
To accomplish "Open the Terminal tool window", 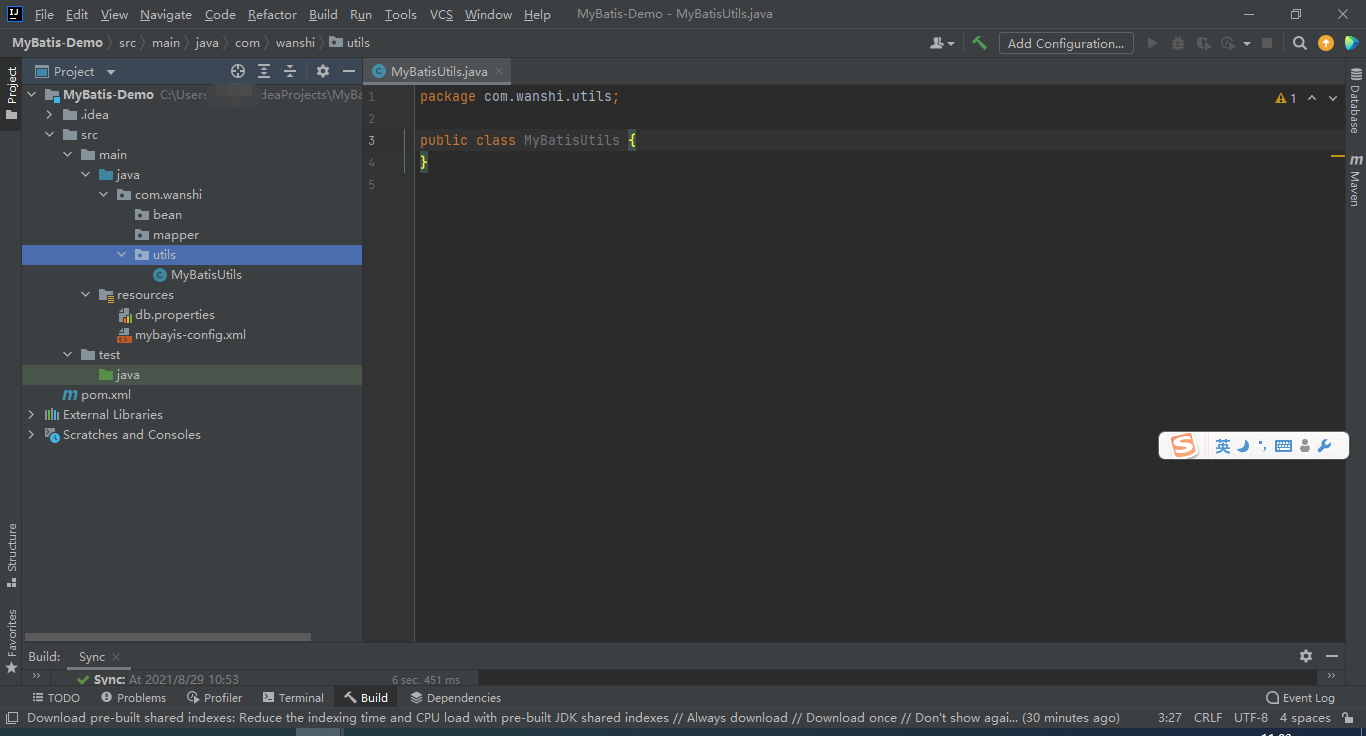I will [x=293, y=698].
